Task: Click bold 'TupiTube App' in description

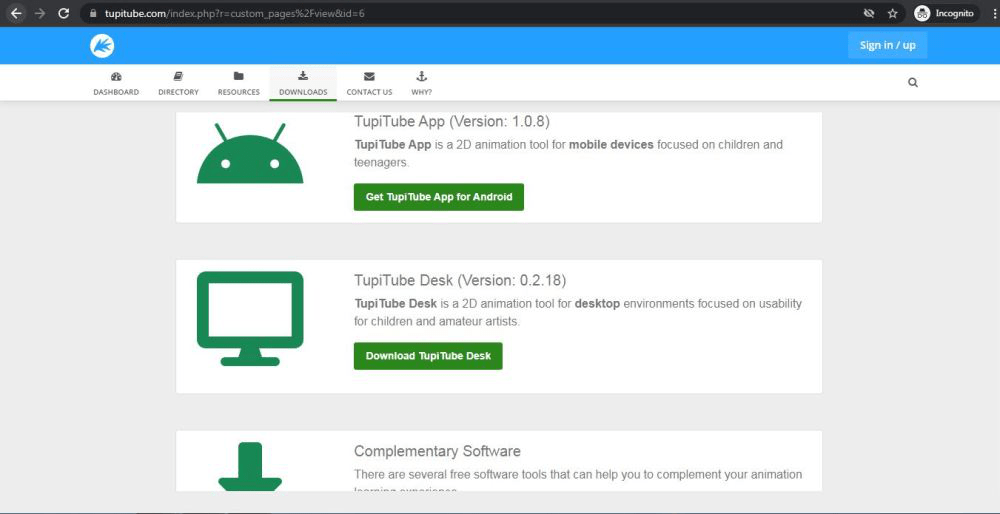Action: pyautogui.click(x=393, y=145)
